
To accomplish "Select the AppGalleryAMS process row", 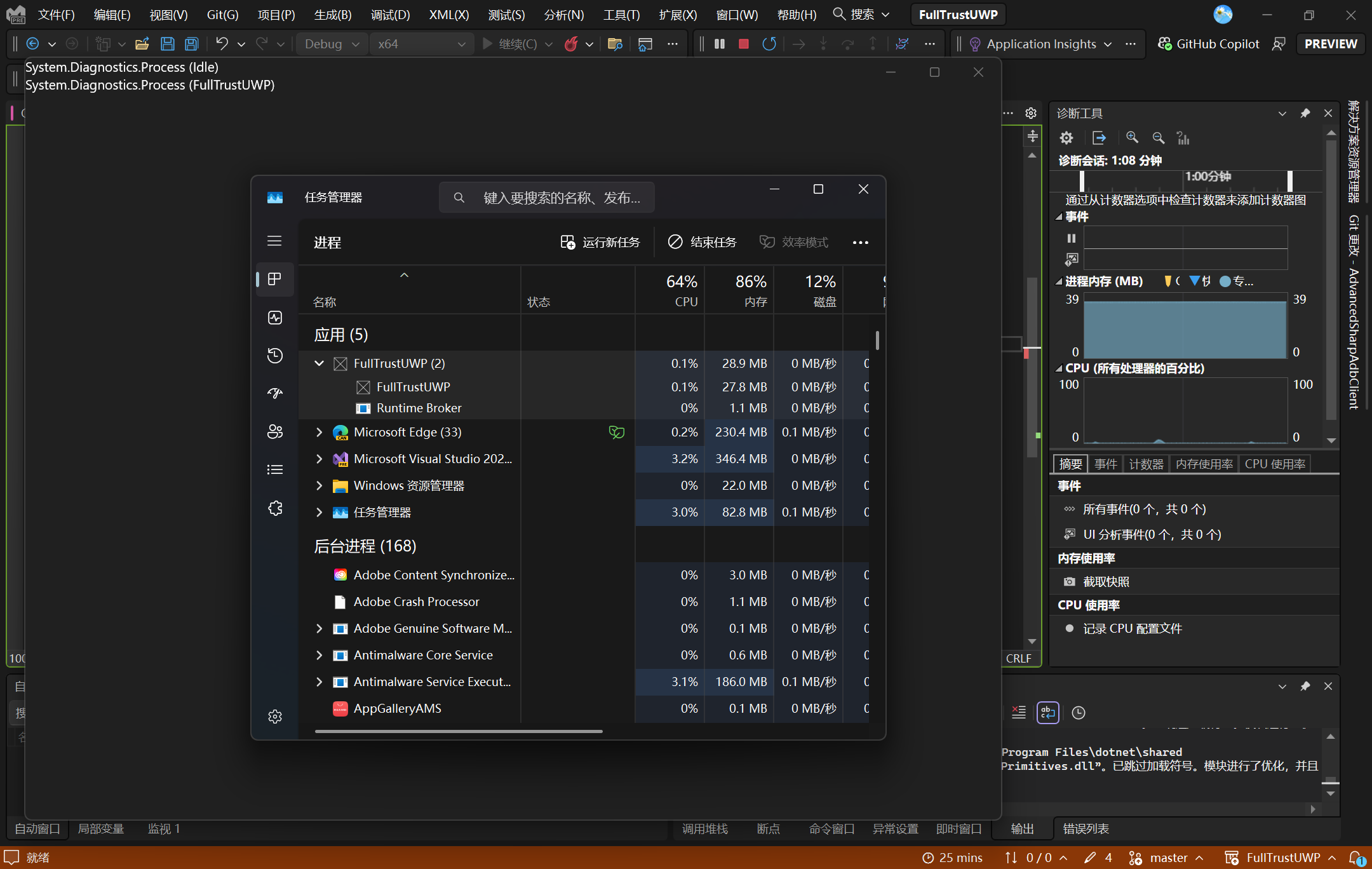I will (x=583, y=708).
